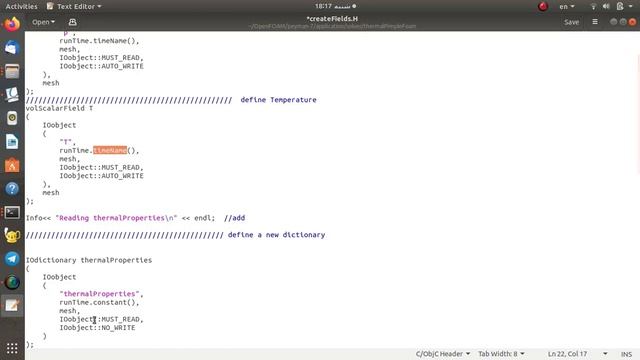
Task: Click the power/battery system icon
Action: coord(620,7)
